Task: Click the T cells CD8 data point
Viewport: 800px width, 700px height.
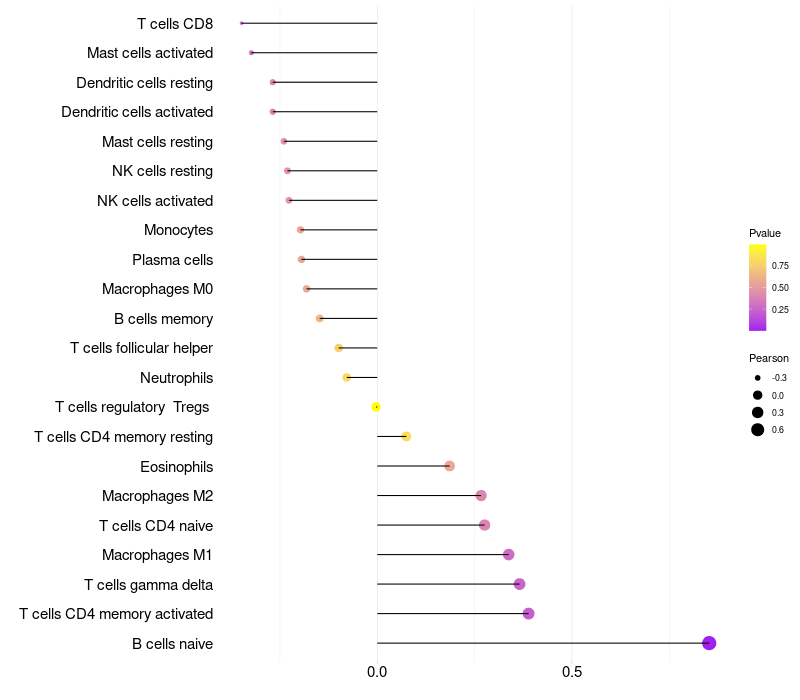Action: tap(242, 23)
